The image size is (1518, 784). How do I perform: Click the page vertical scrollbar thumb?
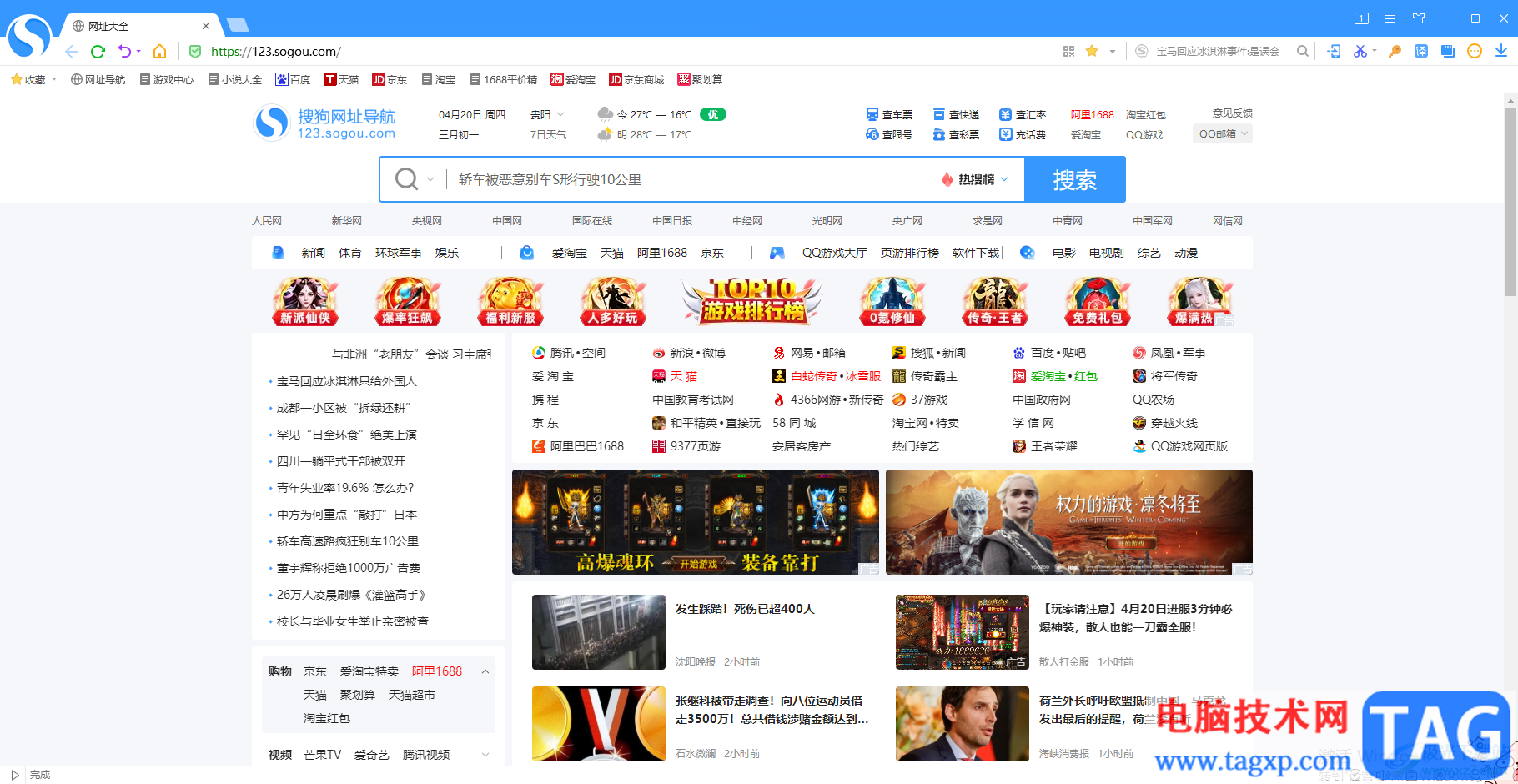click(1510, 200)
